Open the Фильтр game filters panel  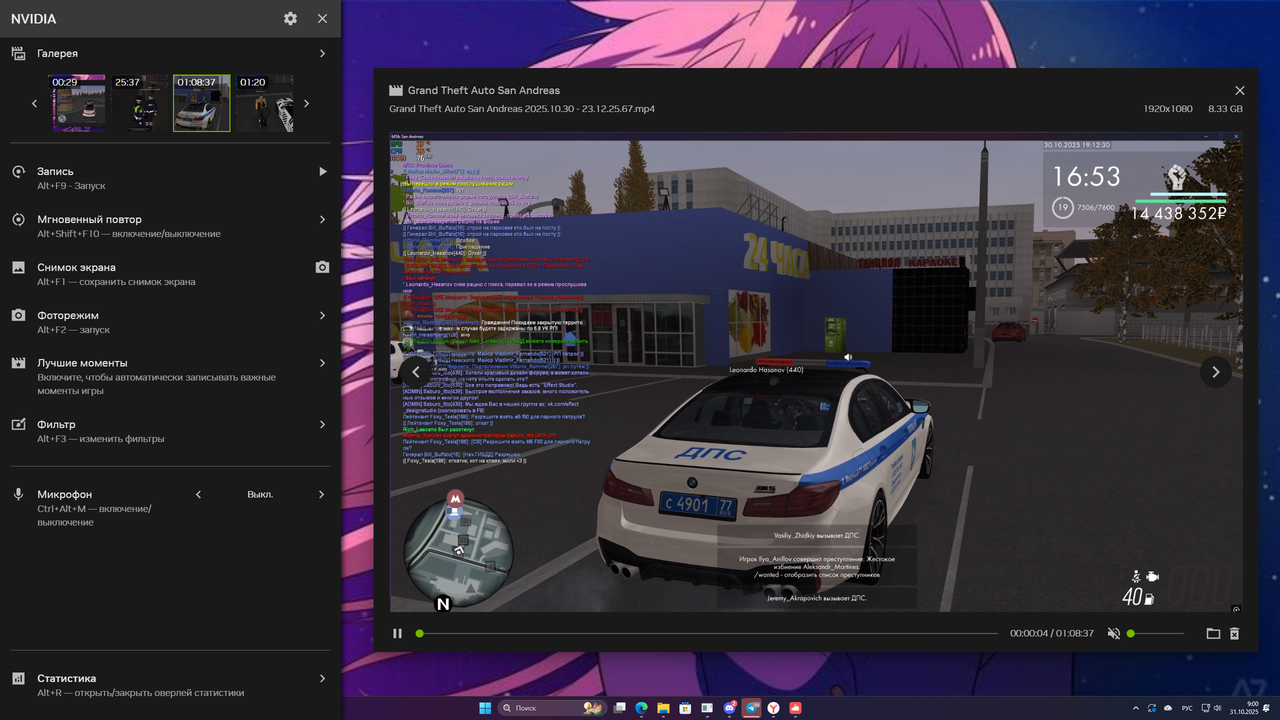tap(322, 424)
